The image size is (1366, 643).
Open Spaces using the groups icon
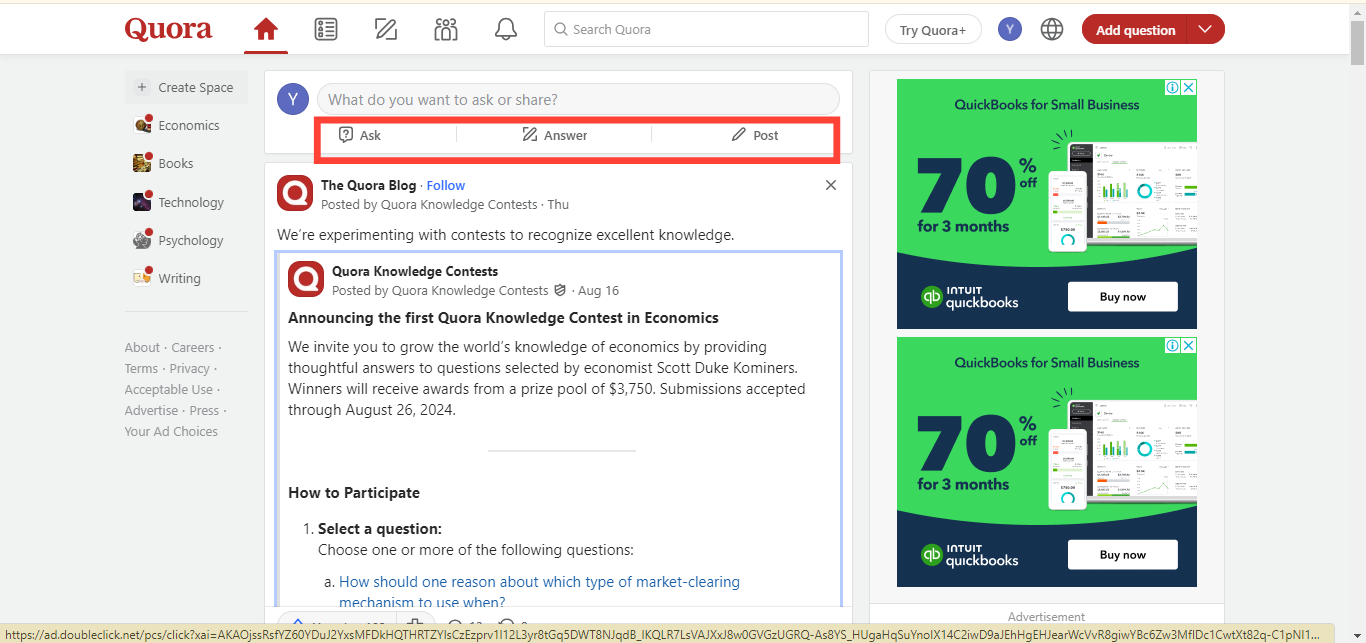tap(446, 29)
